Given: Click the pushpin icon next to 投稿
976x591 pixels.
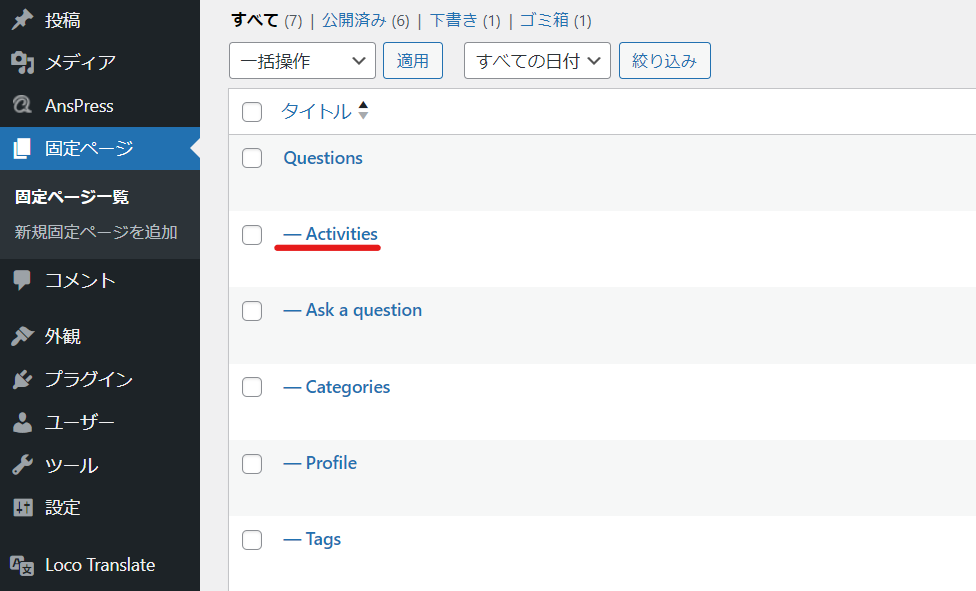Looking at the screenshot, I should [22, 20].
